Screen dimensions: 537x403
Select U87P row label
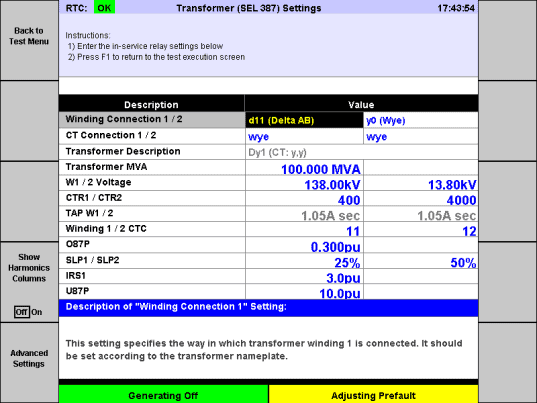152,291
